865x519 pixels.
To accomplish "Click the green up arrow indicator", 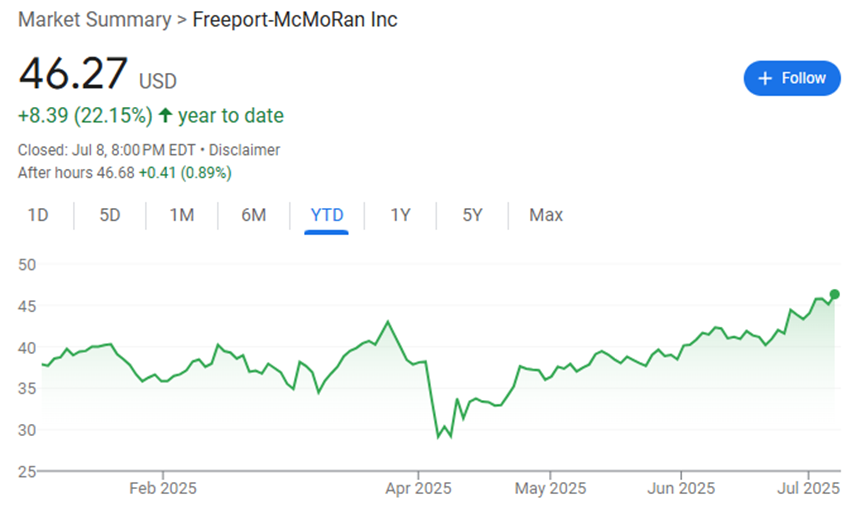I will 165,116.
